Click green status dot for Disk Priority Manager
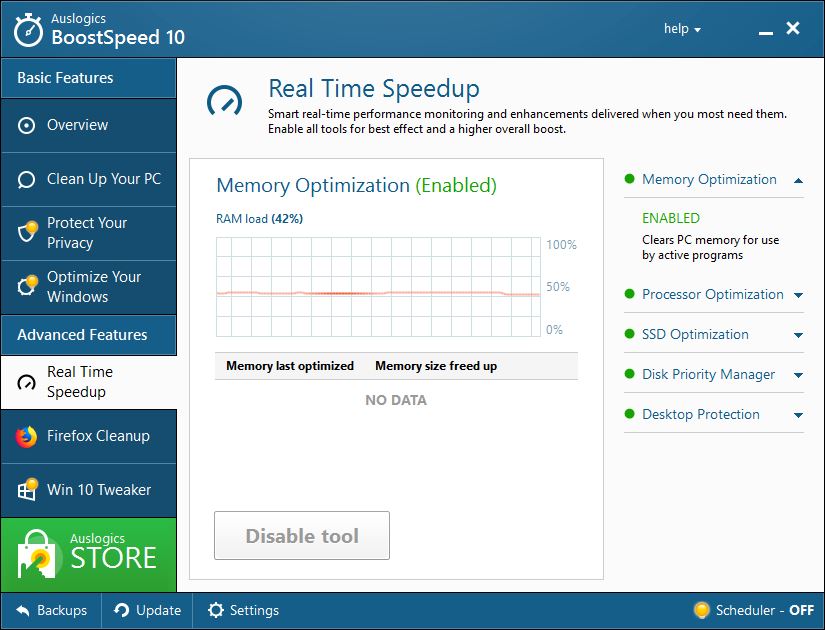 [629, 374]
